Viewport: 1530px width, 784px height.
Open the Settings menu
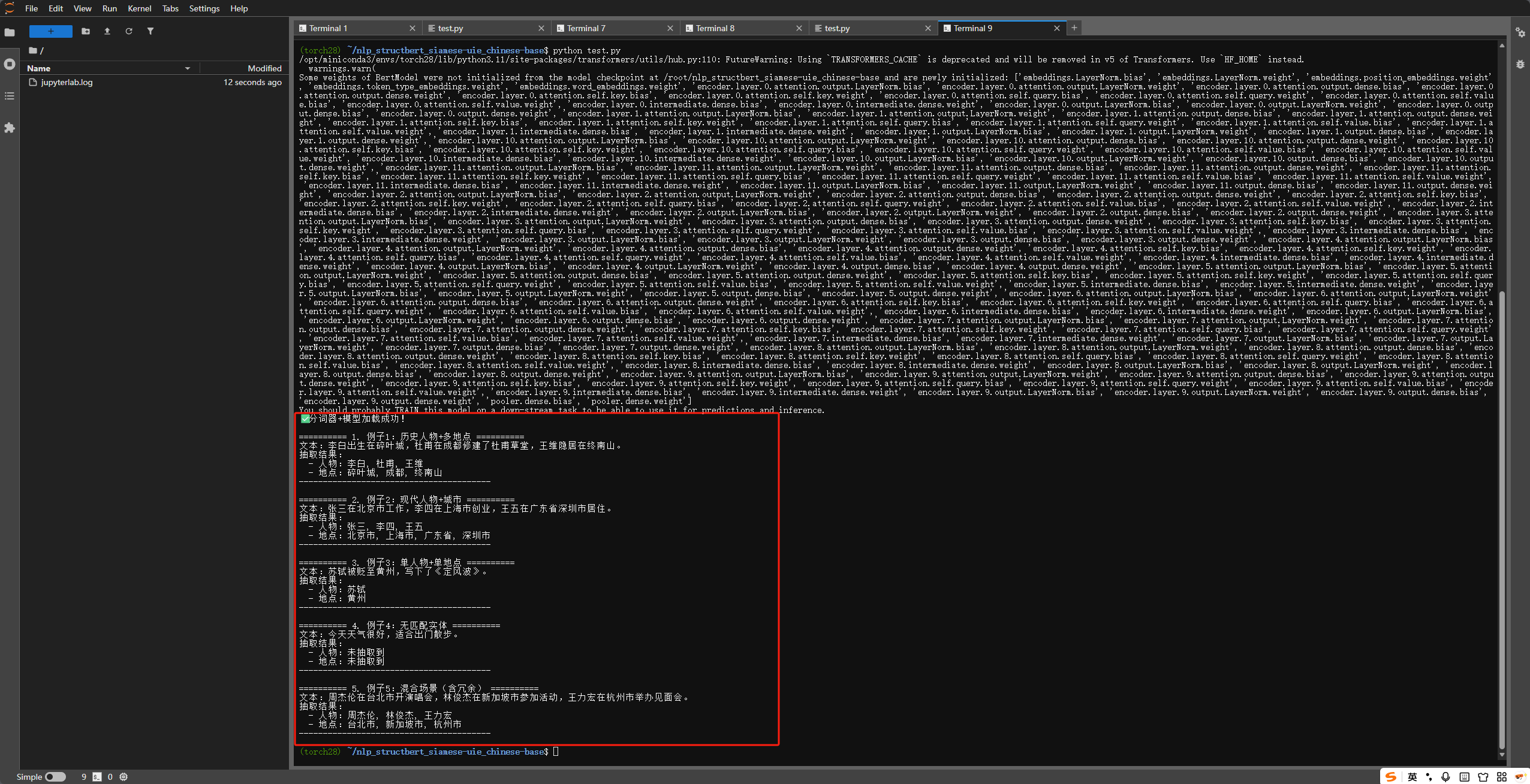204,8
